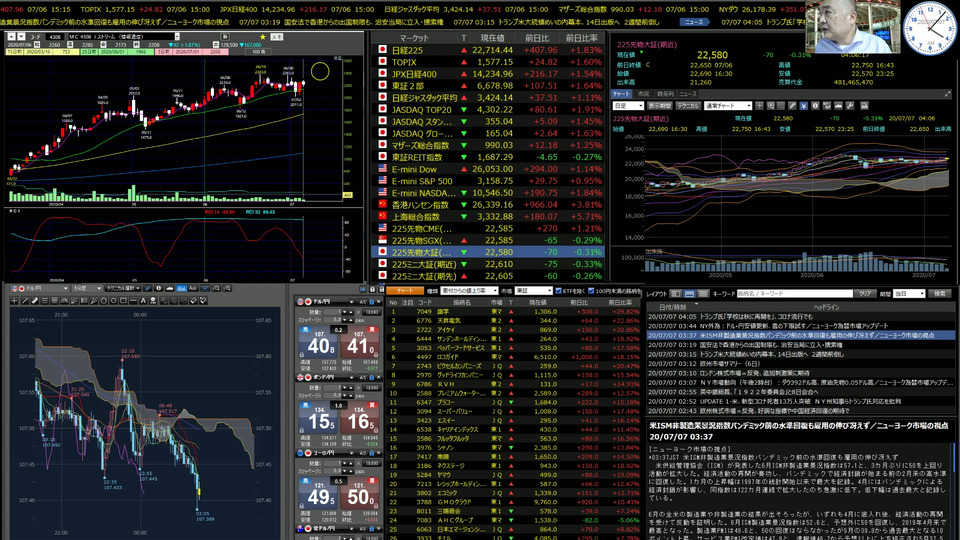960x540 pixels.
Task: Click USD/JPY buy price 107.41 button
Action: click(x=360, y=343)
